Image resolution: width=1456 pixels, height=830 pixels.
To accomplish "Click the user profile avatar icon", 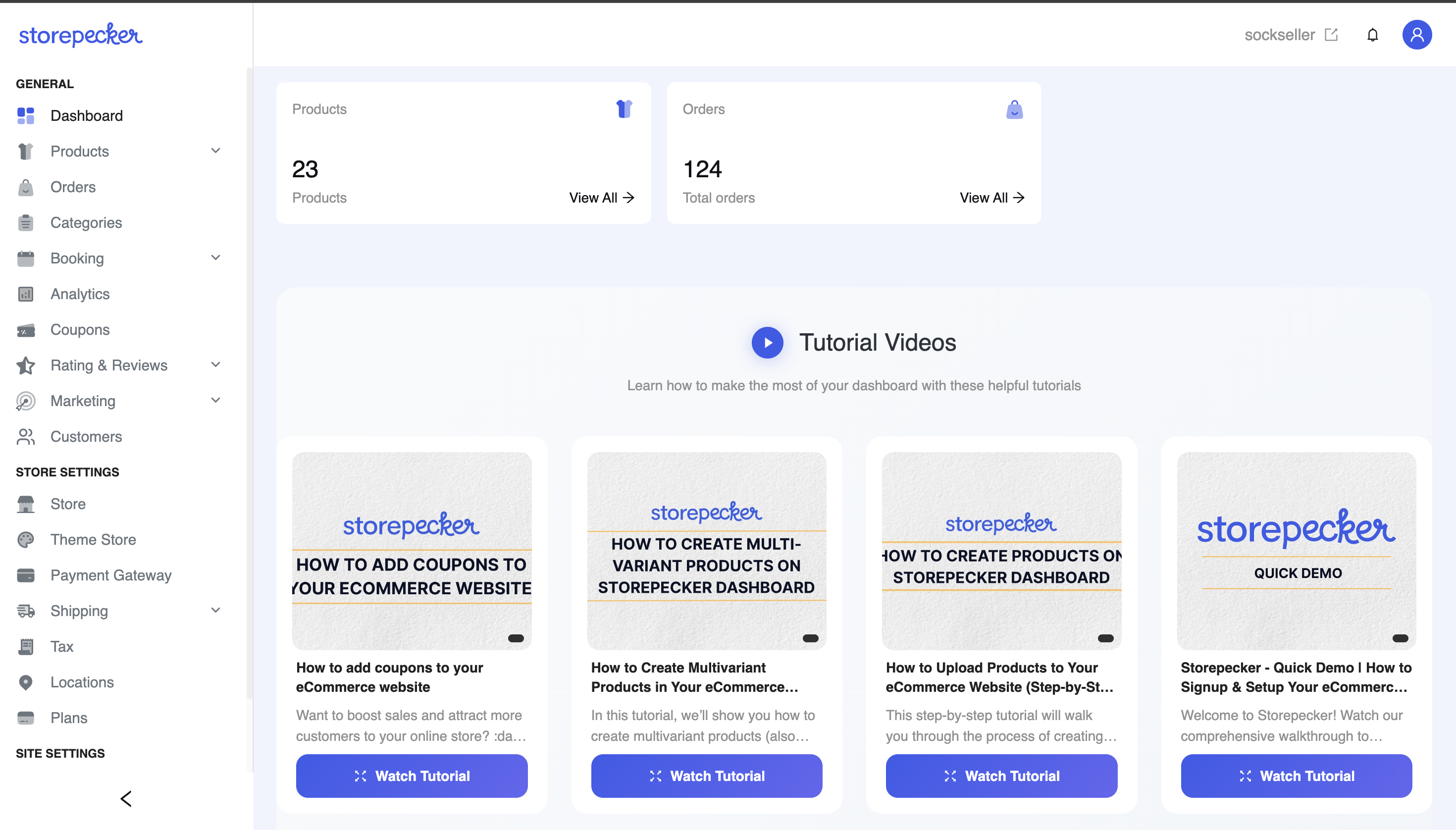I will tap(1417, 35).
